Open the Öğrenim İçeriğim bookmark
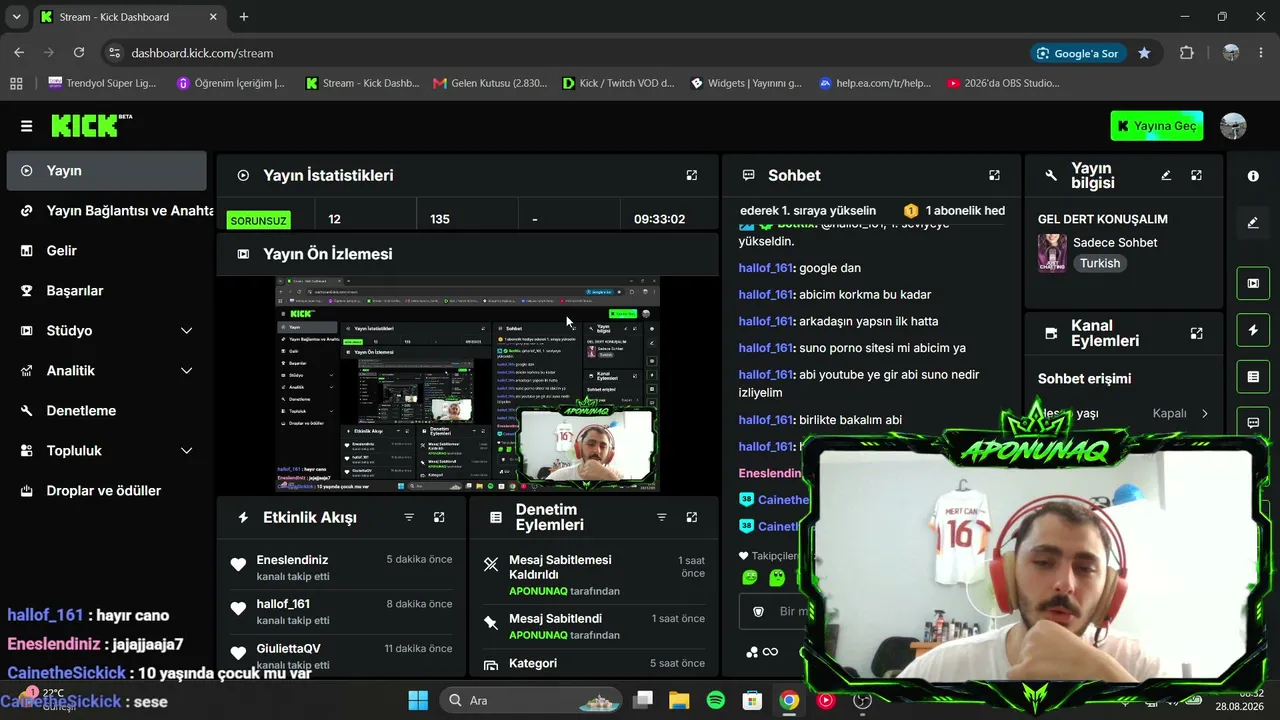 [x=231, y=84]
